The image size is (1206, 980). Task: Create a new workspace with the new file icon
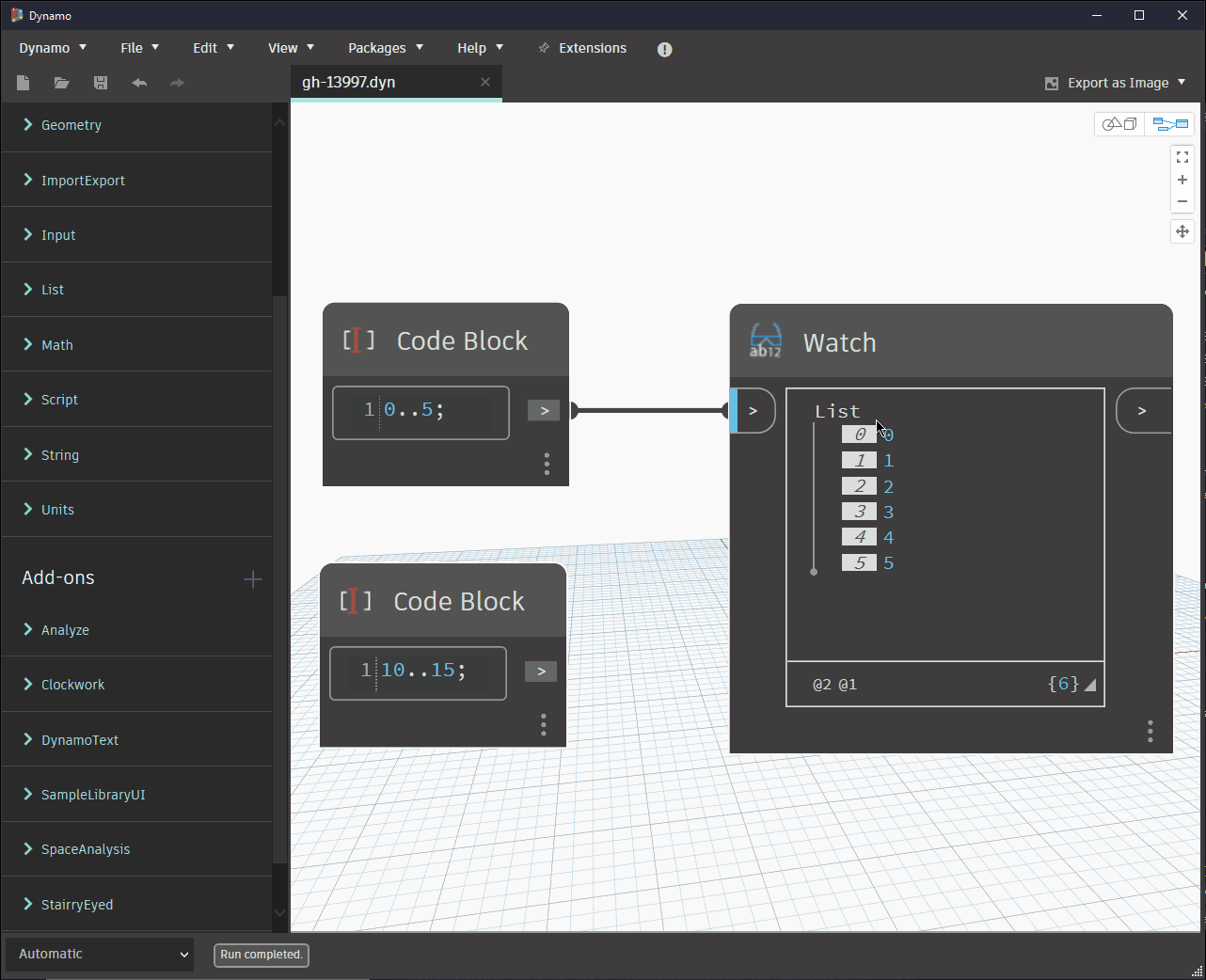[x=23, y=83]
